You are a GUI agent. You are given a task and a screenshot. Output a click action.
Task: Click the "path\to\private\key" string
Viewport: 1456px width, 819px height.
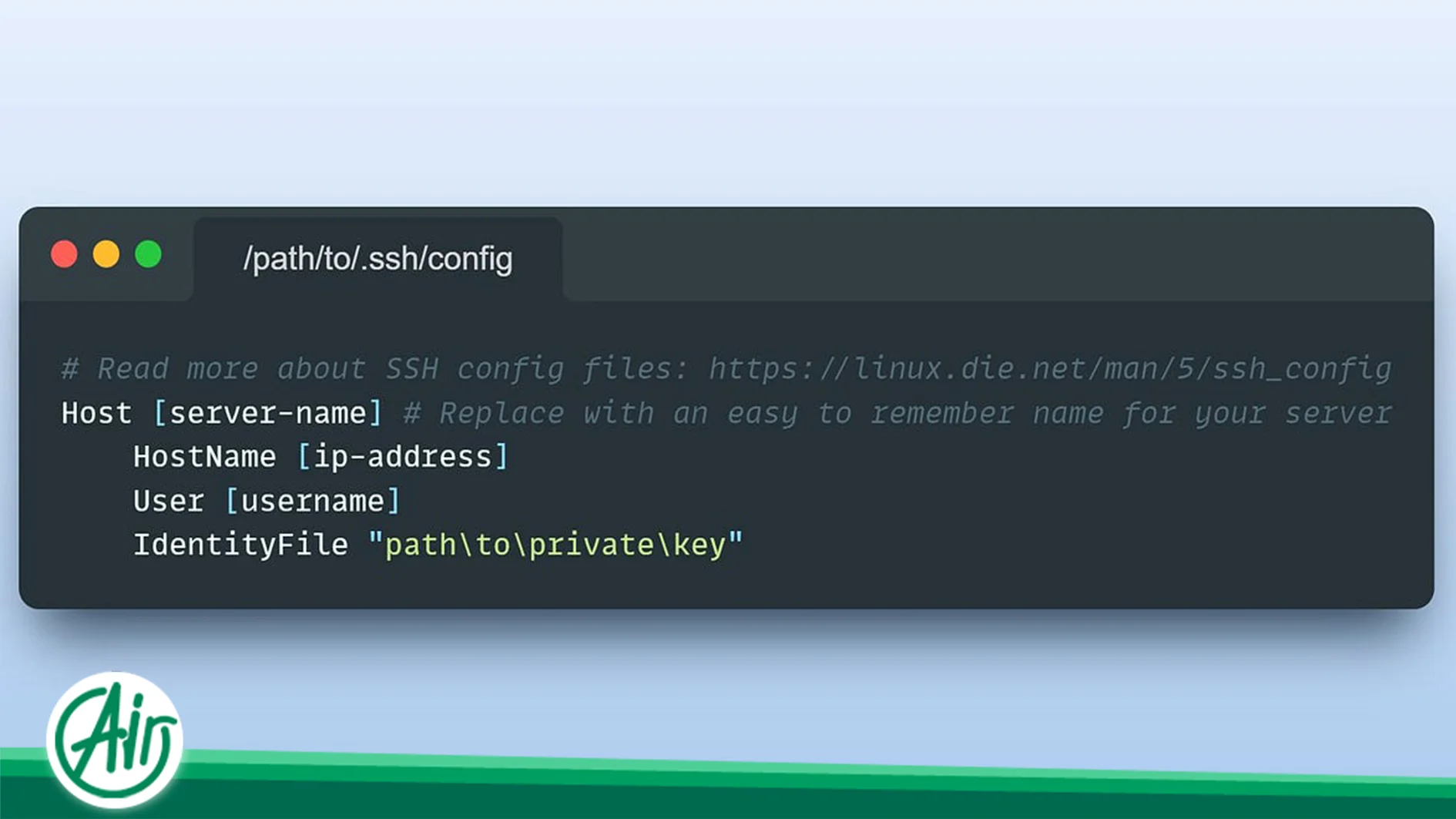point(555,545)
